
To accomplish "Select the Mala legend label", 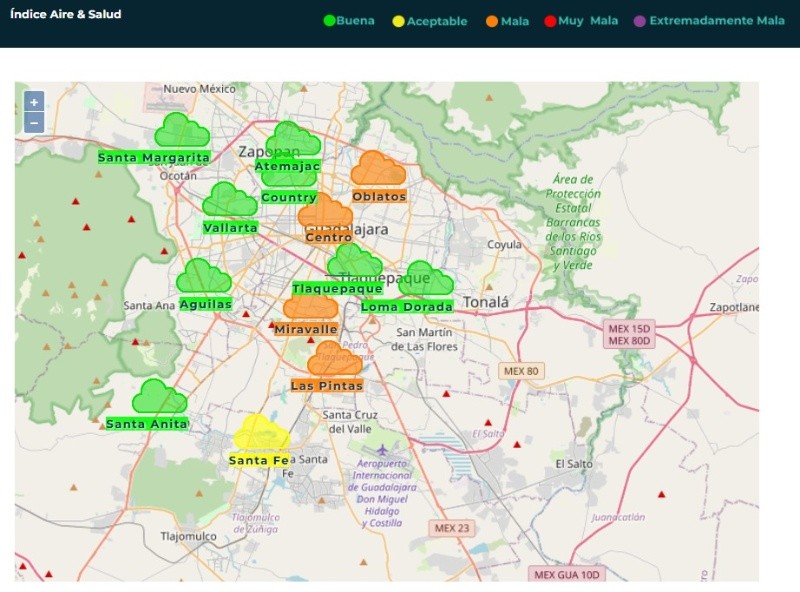I will pyautogui.click(x=515, y=21).
